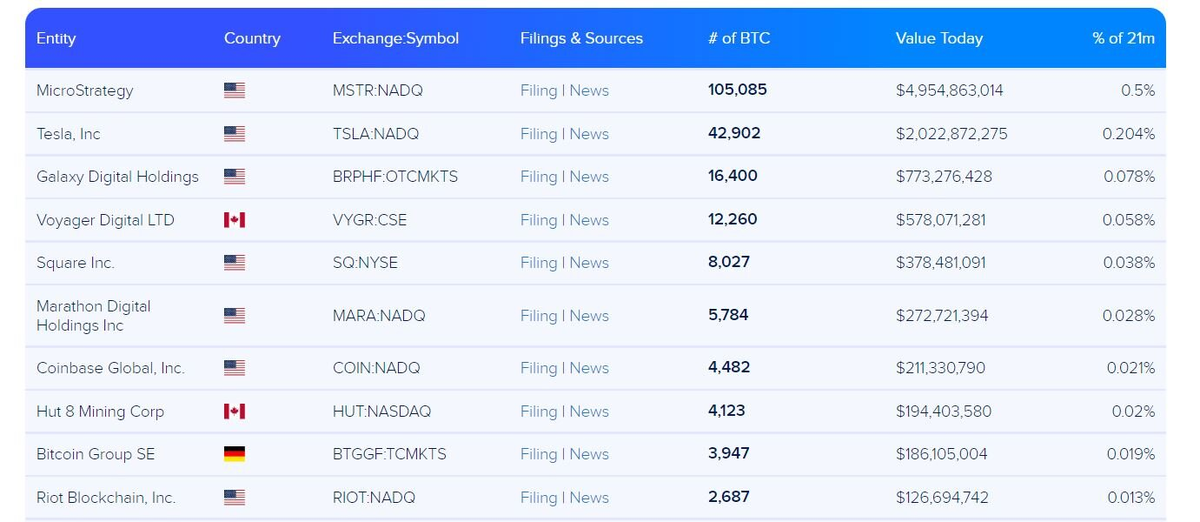Open the News link for Marathon Digital Holdings

coord(589,315)
